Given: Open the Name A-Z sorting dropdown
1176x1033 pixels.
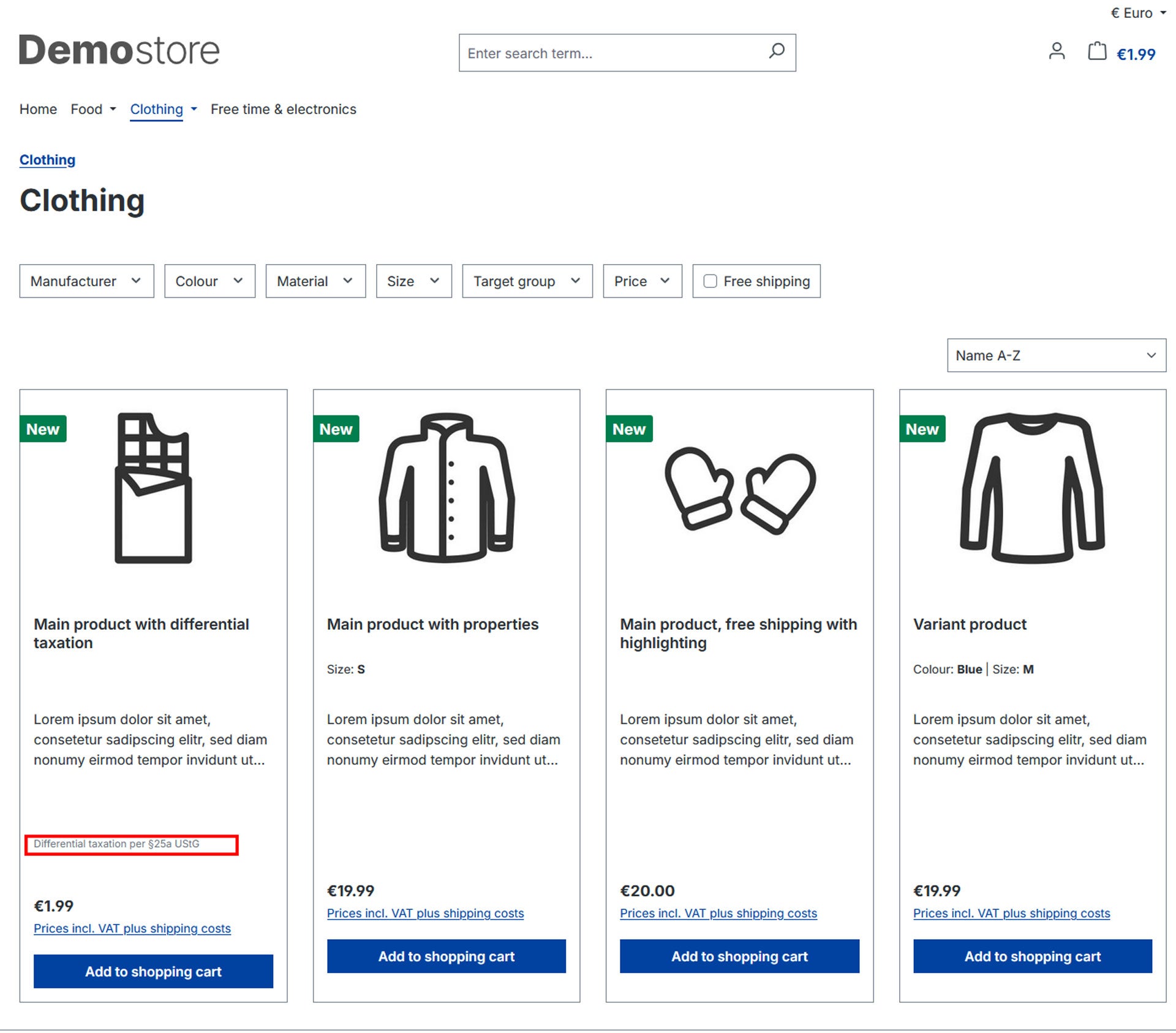Looking at the screenshot, I should click(1056, 355).
